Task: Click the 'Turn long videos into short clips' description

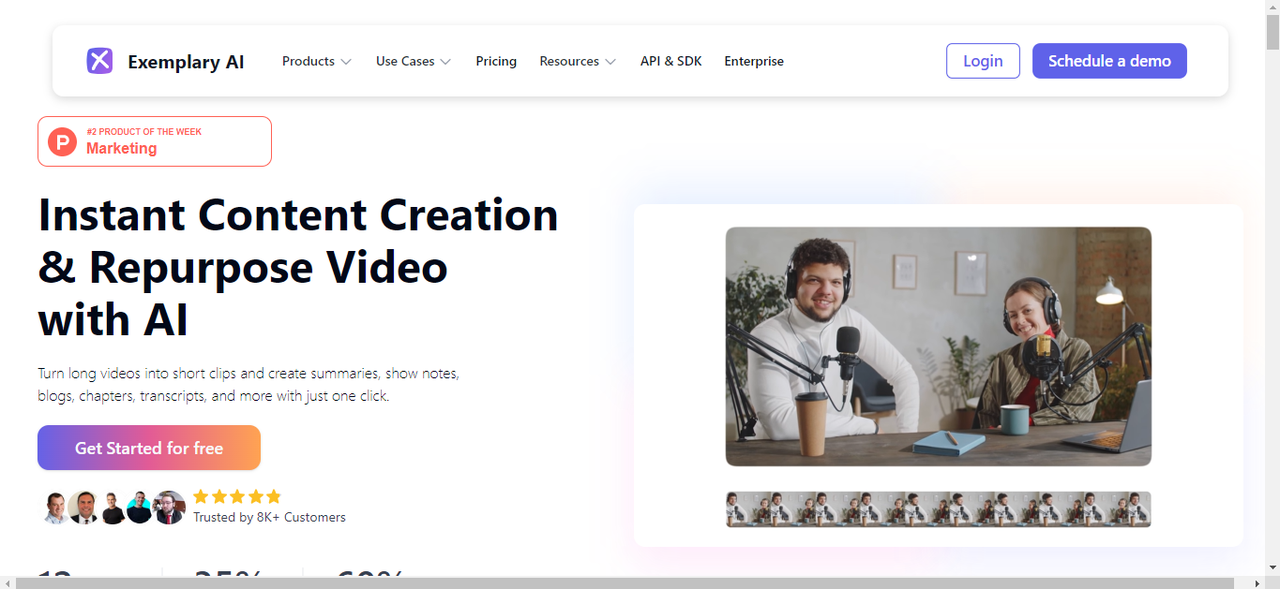Action: tap(248, 384)
